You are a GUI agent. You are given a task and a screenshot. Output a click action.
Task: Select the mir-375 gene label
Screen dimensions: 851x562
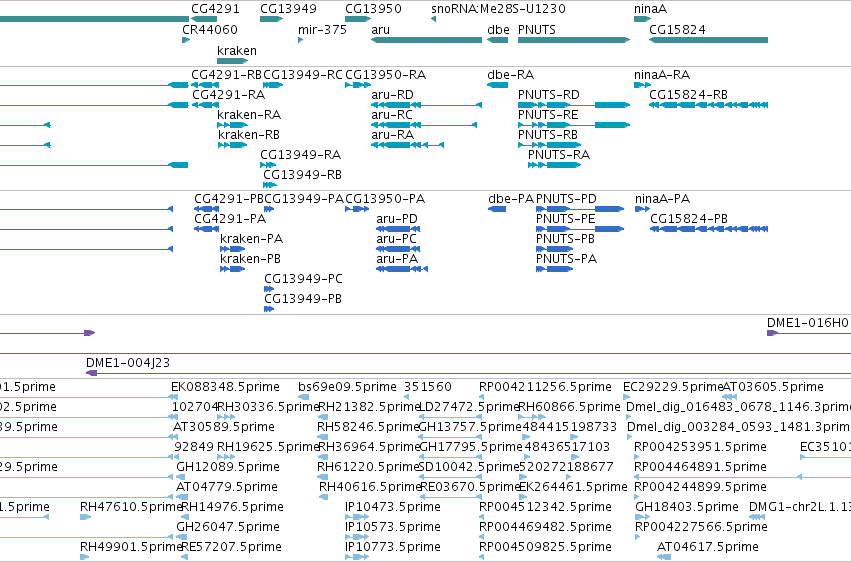(322, 29)
